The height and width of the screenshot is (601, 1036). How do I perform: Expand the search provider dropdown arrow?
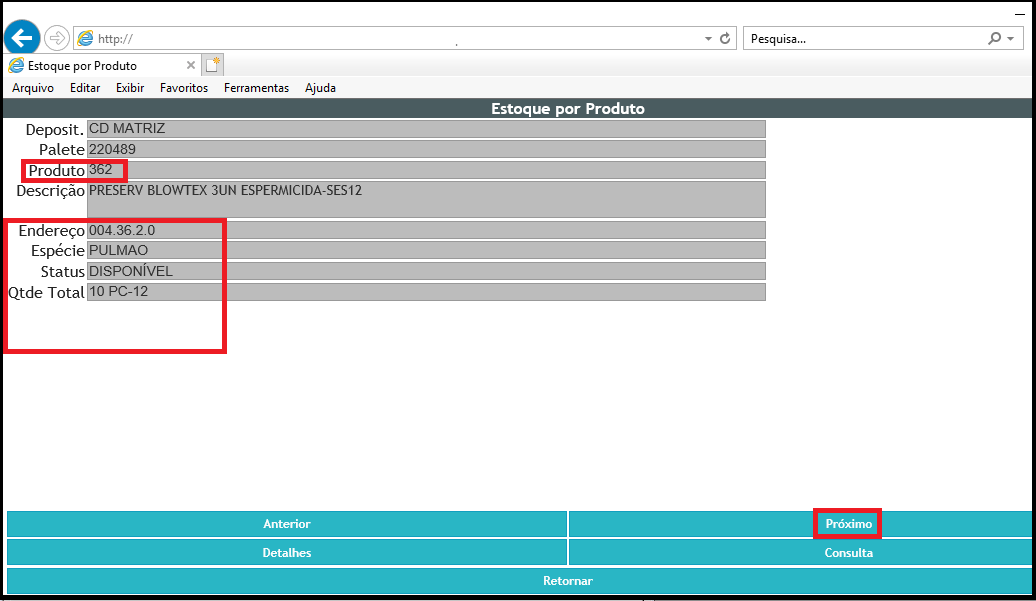pyautogui.click(x=1011, y=39)
